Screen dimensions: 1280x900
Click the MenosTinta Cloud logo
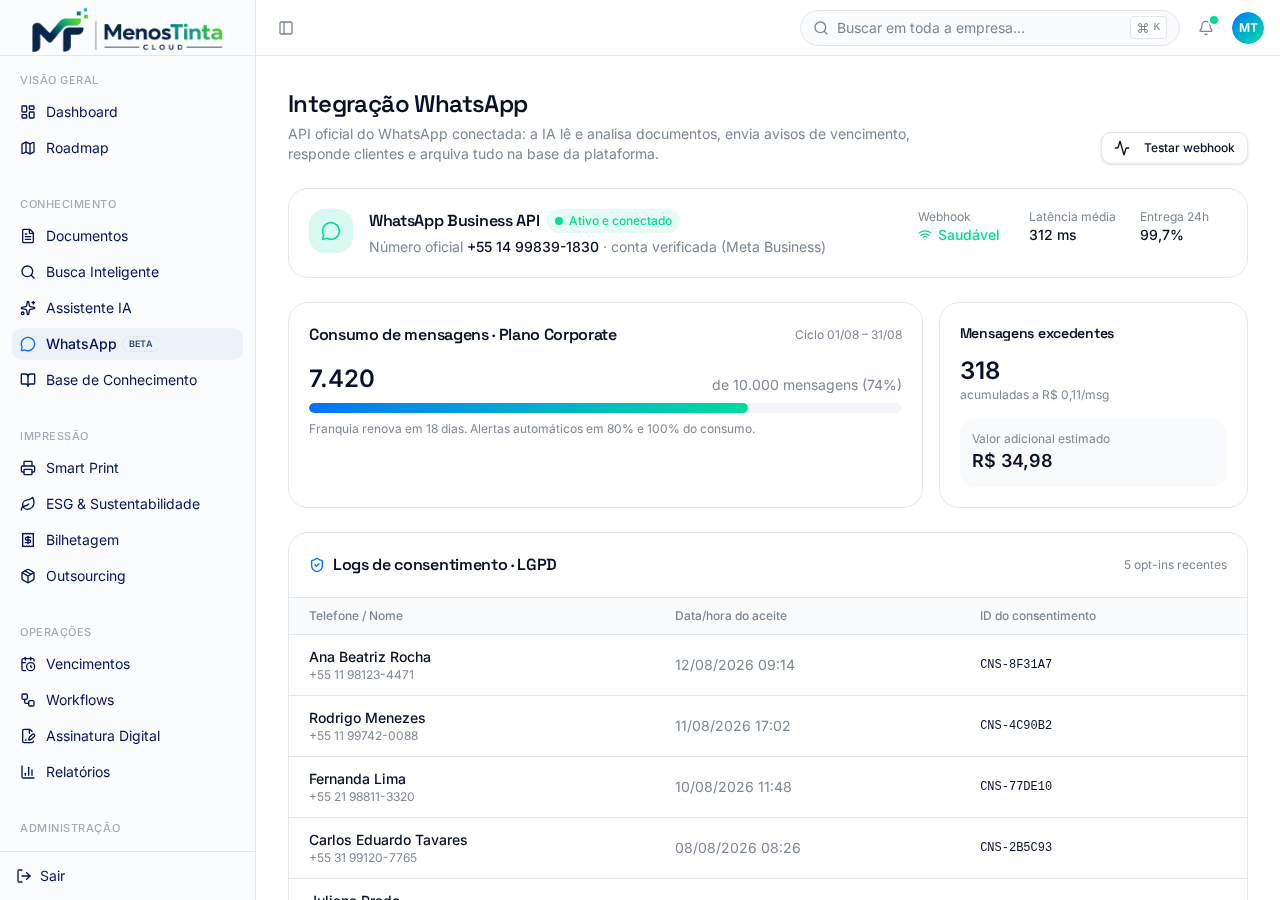click(127, 30)
